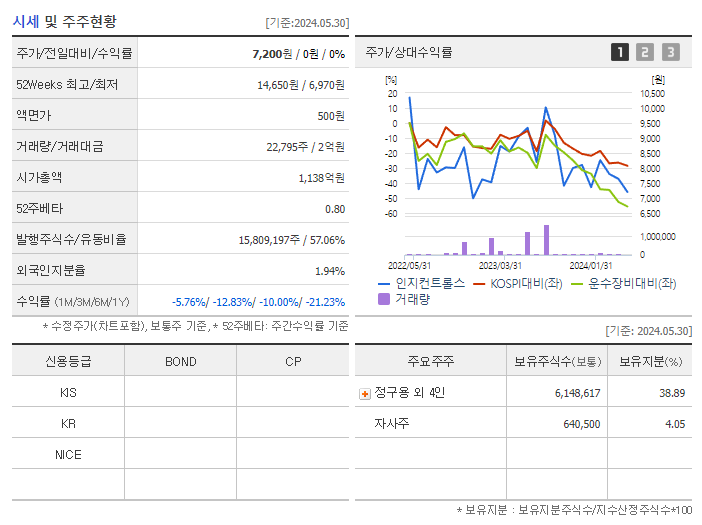Screen dimensions: 702x525
Task: Click the blue 인지컨트롤스 legend marker
Action: click(384, 284)
